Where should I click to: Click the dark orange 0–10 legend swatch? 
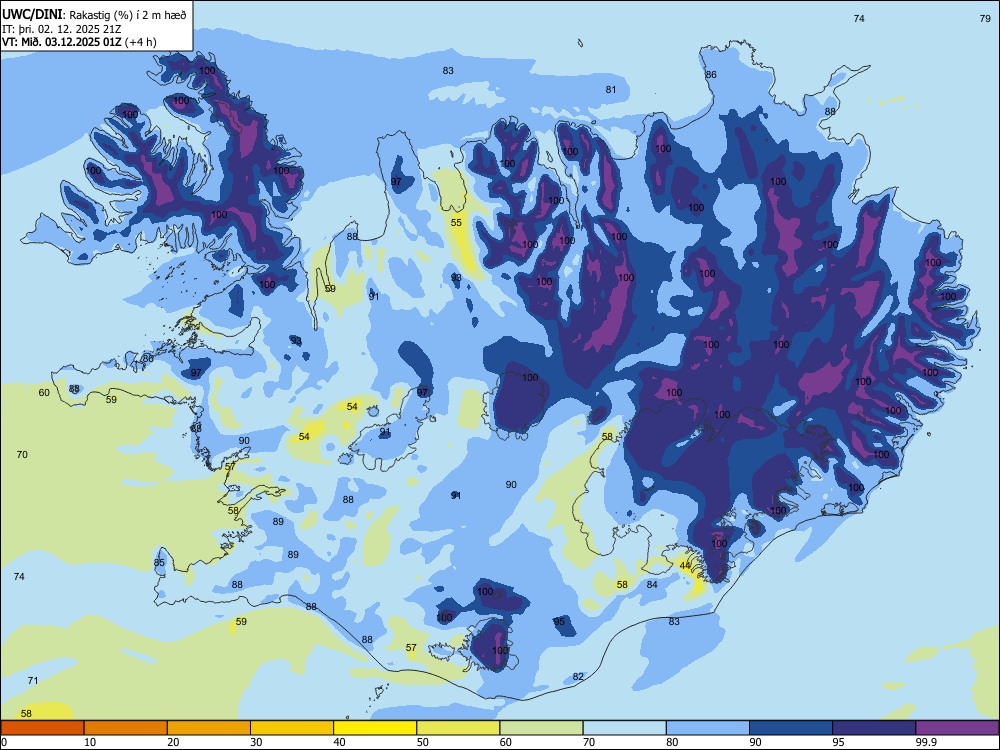pos(43,728)
